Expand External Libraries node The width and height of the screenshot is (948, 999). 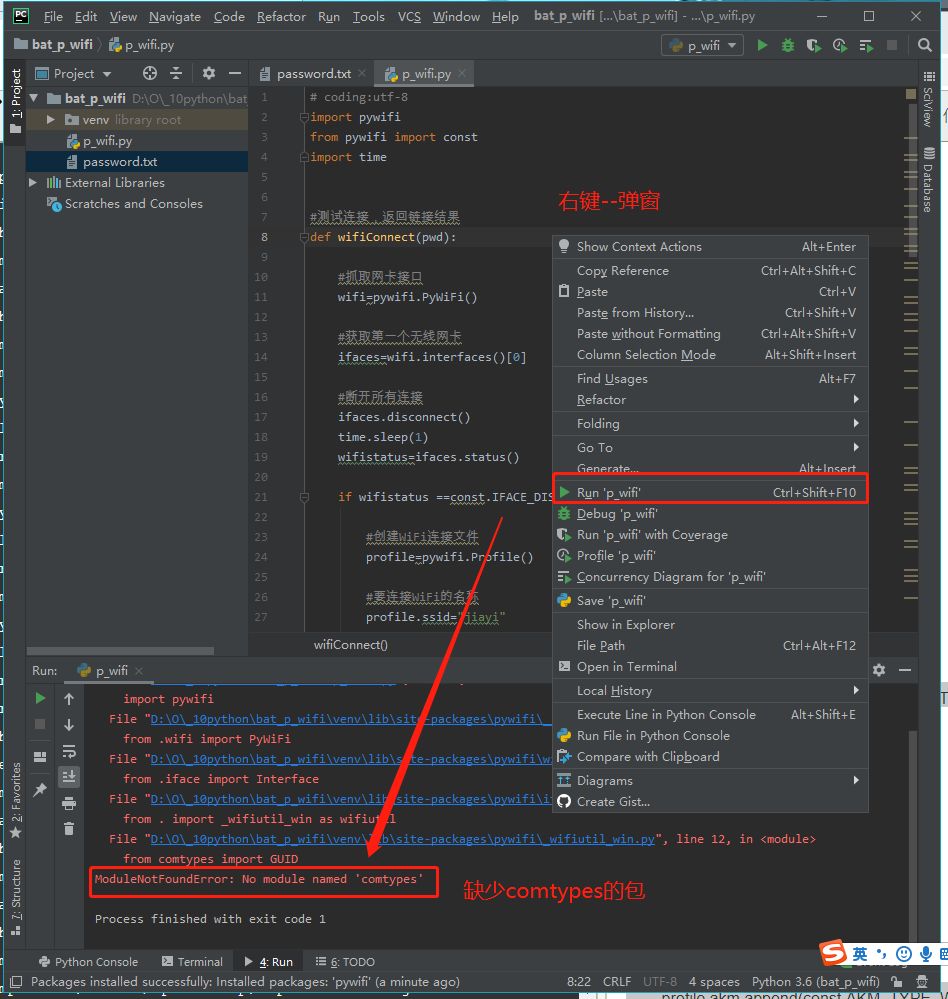click(x=32, y=182)
